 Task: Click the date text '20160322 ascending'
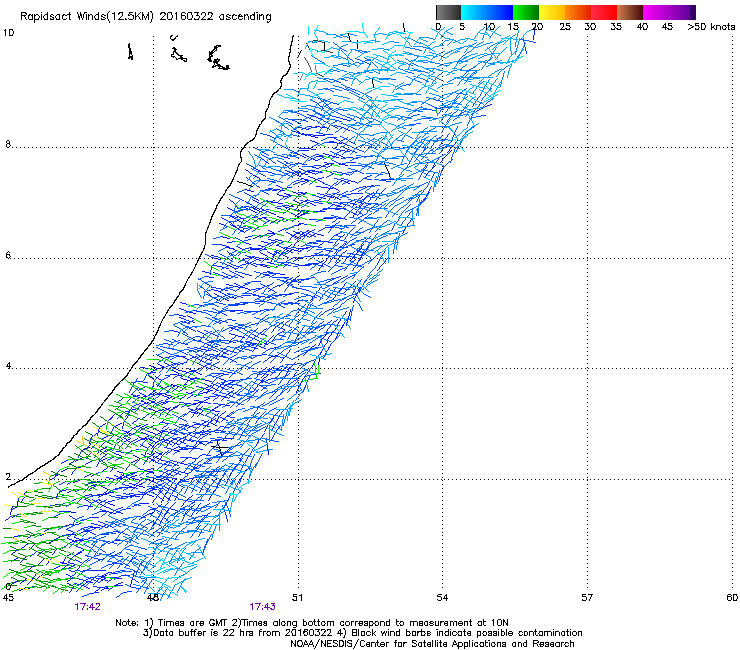(x=215, y=17)
